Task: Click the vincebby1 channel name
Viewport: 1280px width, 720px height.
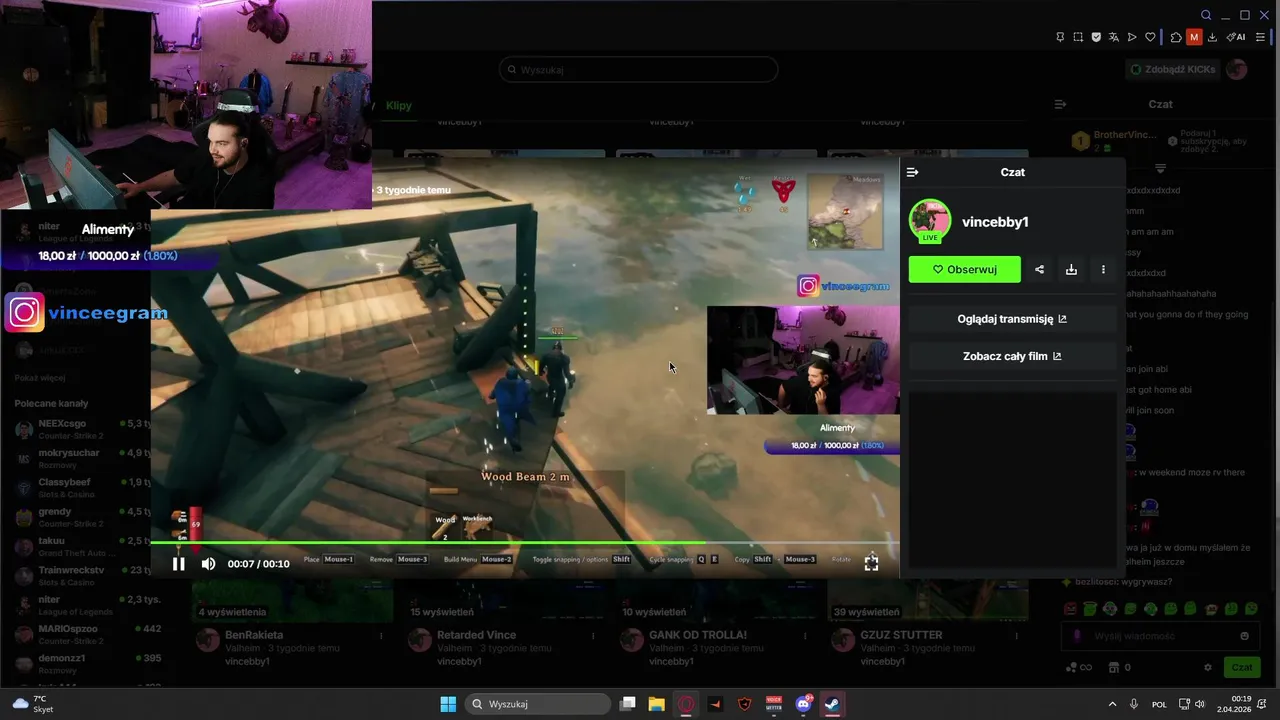Action: 995,222
